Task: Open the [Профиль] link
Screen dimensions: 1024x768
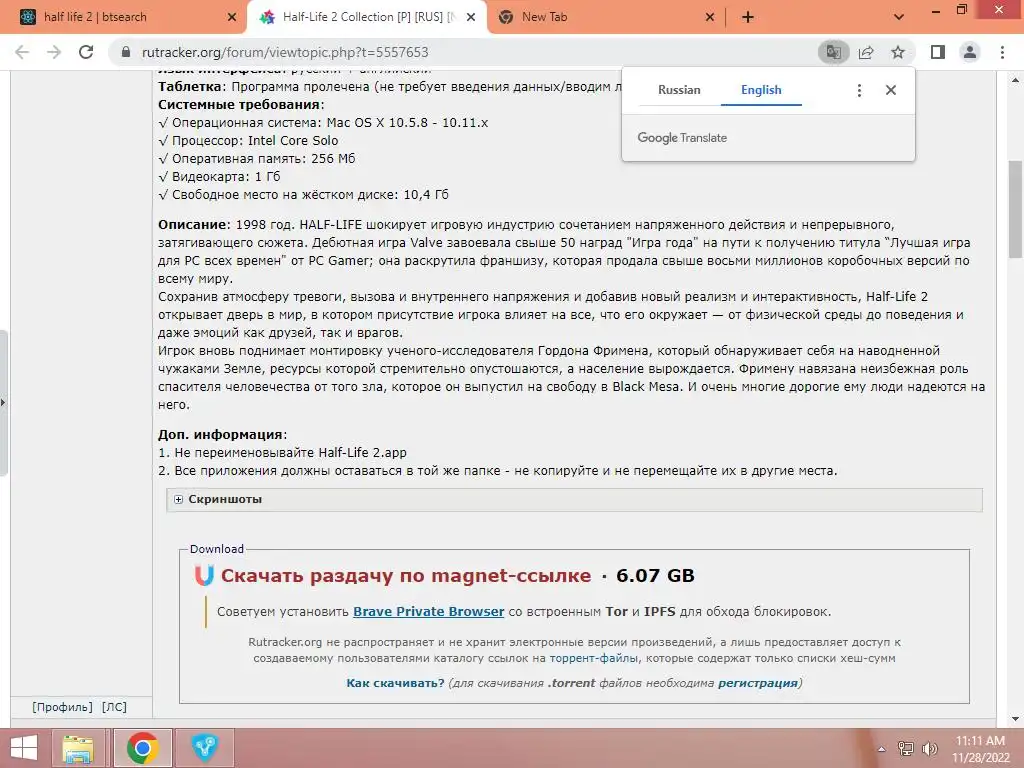Action: [x=63, y=707]
